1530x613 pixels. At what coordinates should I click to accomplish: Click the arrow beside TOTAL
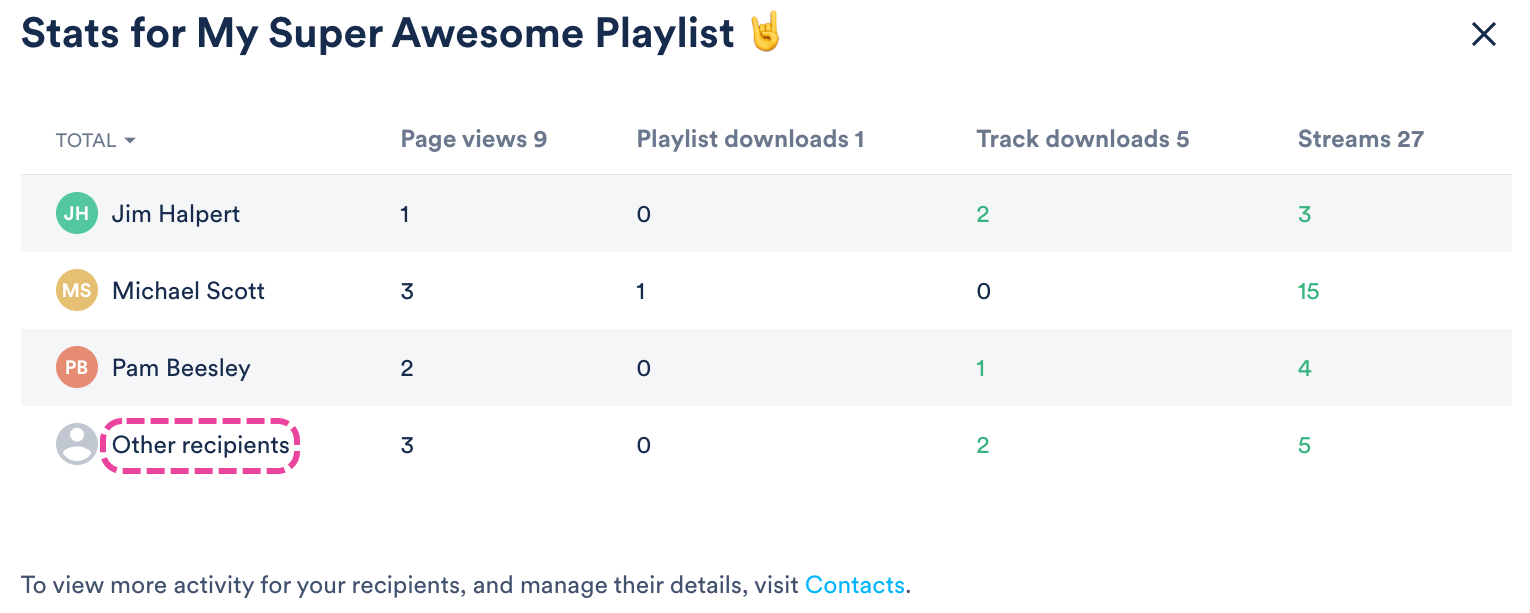(x=129, y=141)
